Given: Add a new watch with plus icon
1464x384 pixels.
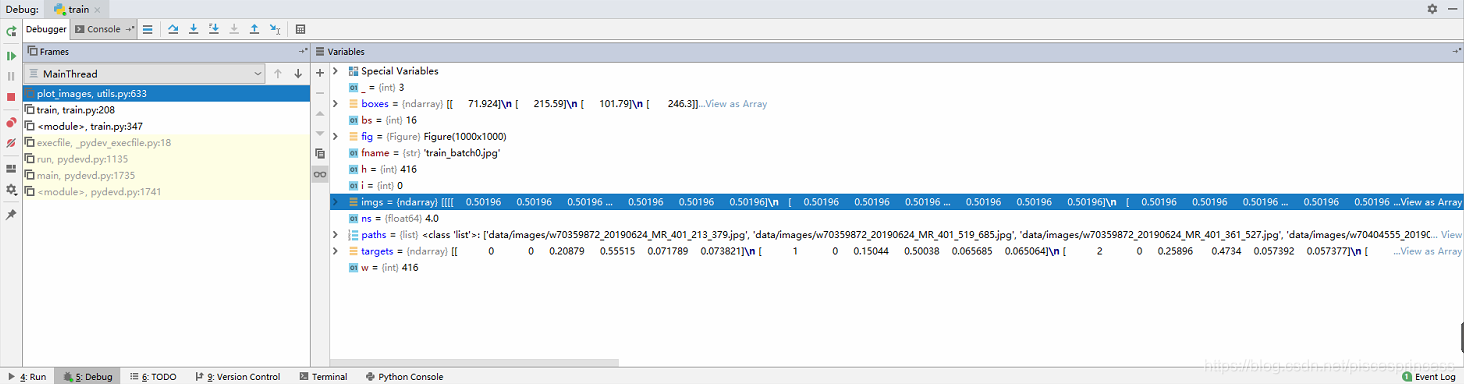Looking at the screenshot, I should (x=320, y=73).
